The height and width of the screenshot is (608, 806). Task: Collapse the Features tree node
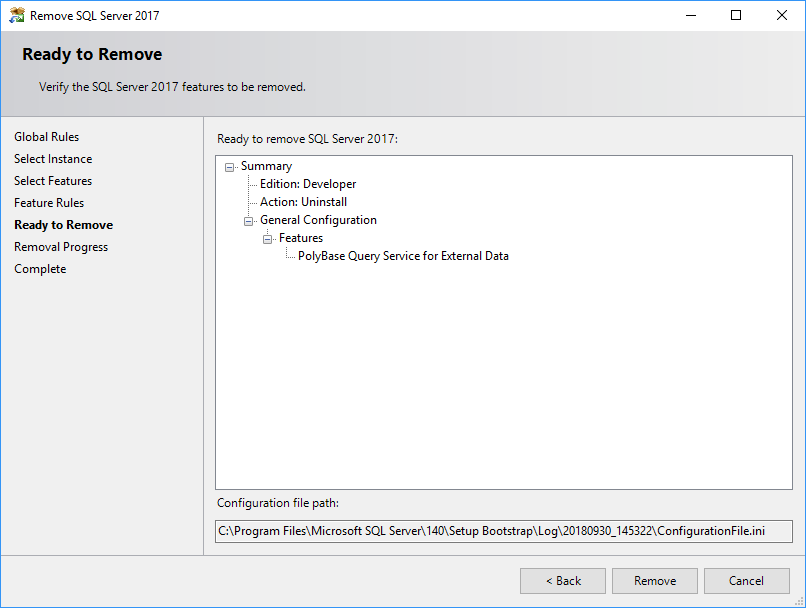266,238
